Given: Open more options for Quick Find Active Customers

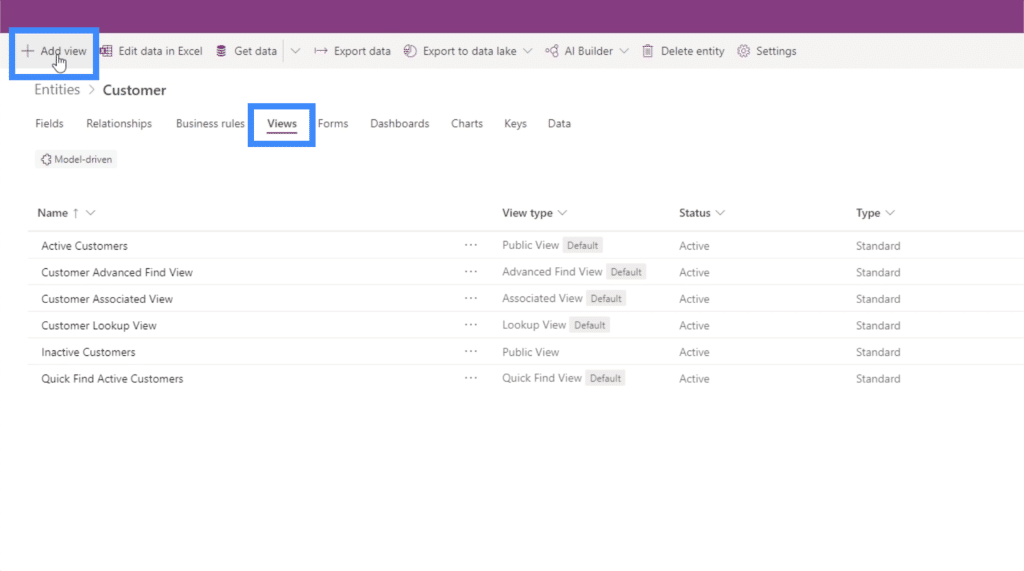Looking at the screenshot, I should click(471, 378).
